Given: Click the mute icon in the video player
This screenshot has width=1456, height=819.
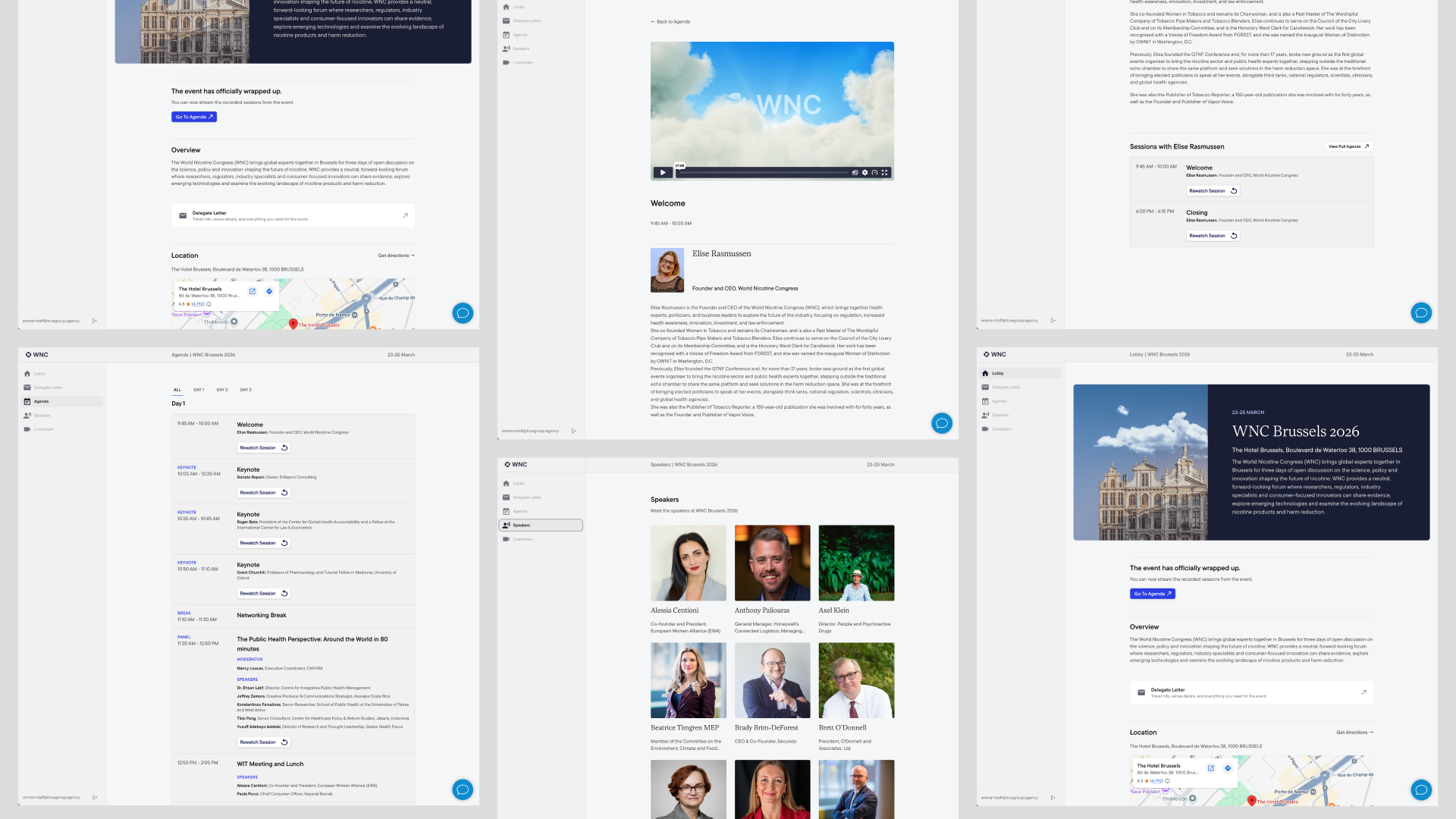Looking at the screenshot, I should click(x=855, y=173).
